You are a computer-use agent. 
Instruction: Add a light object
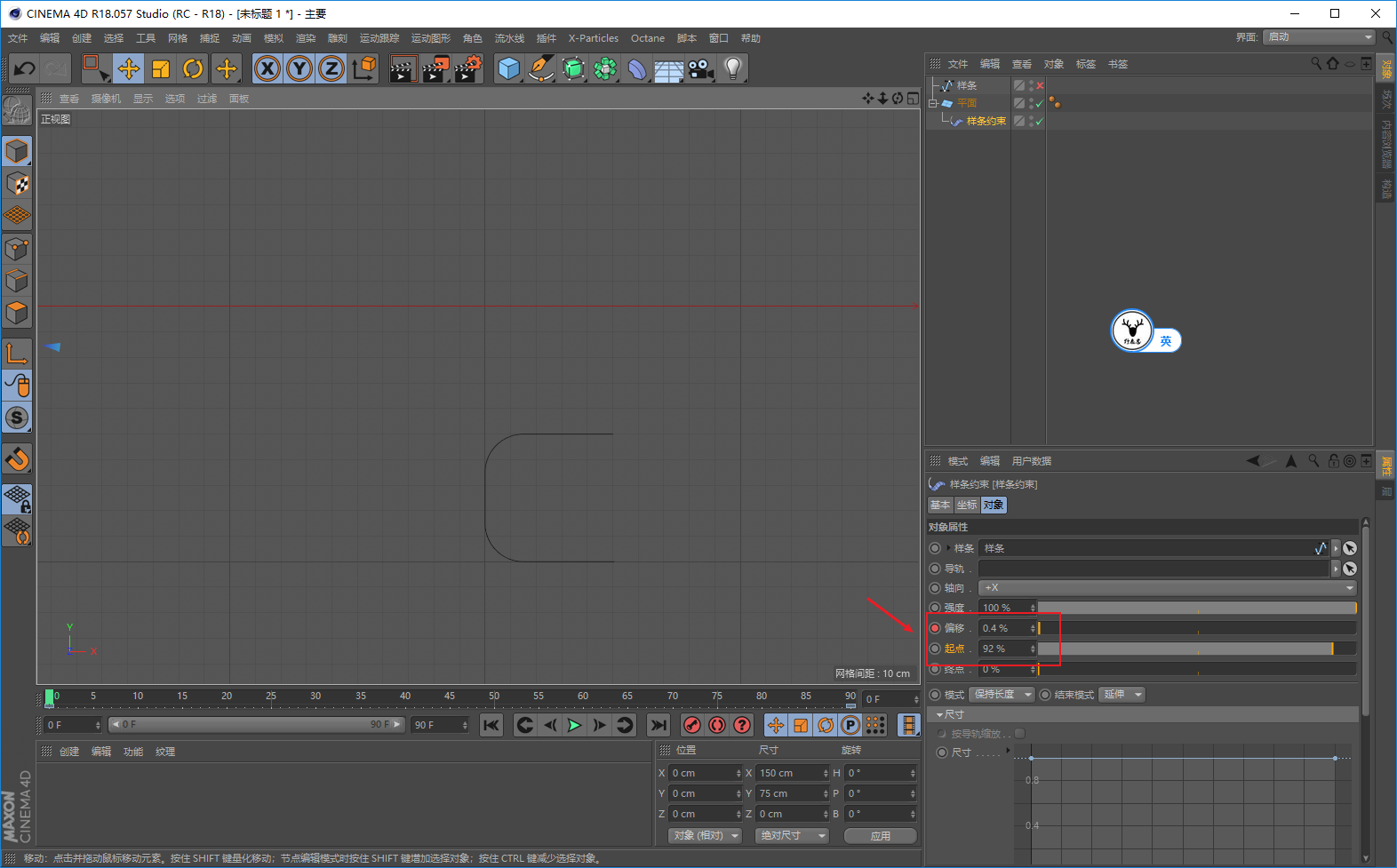[732, 68]
